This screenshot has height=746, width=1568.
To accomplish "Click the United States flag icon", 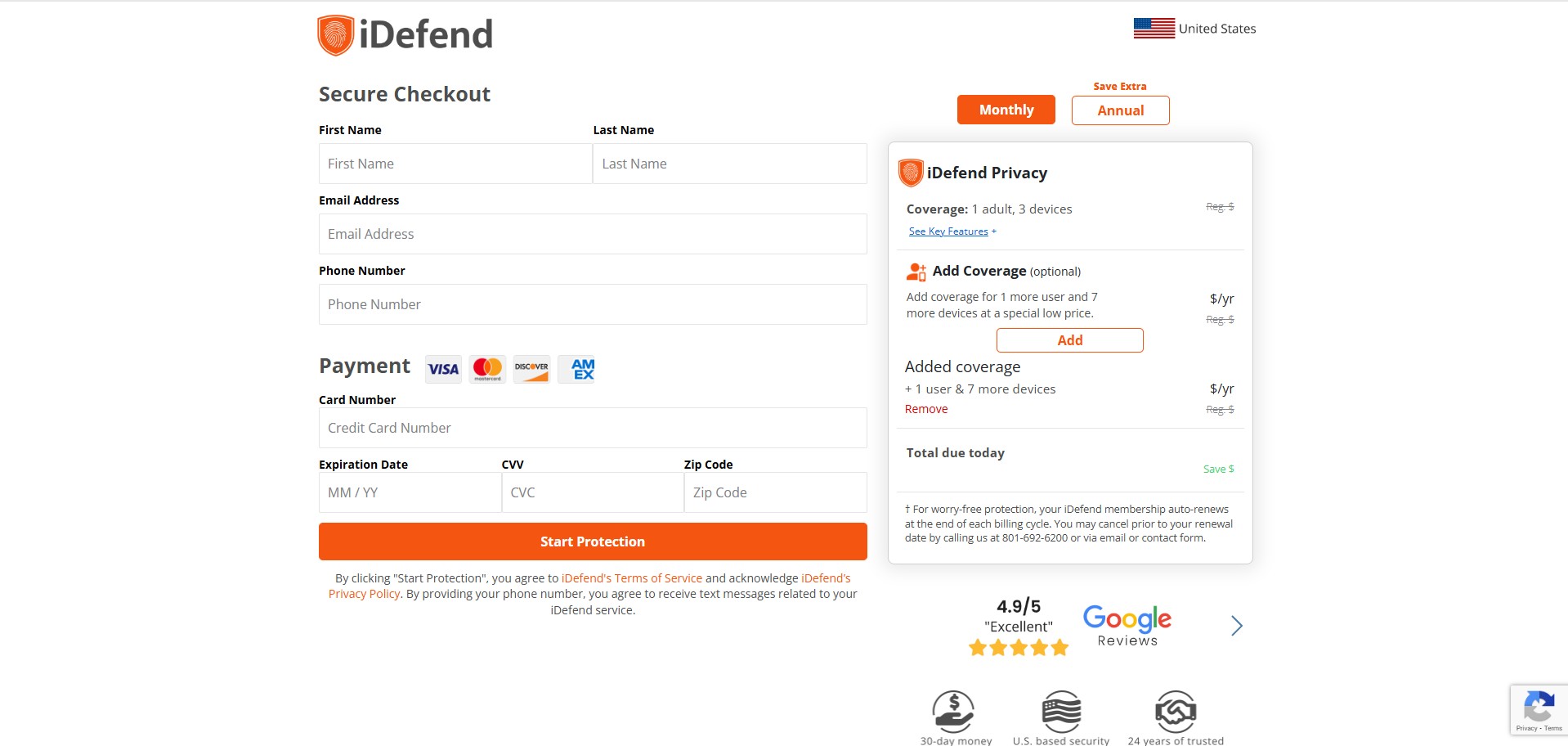I will point(1154,29).
